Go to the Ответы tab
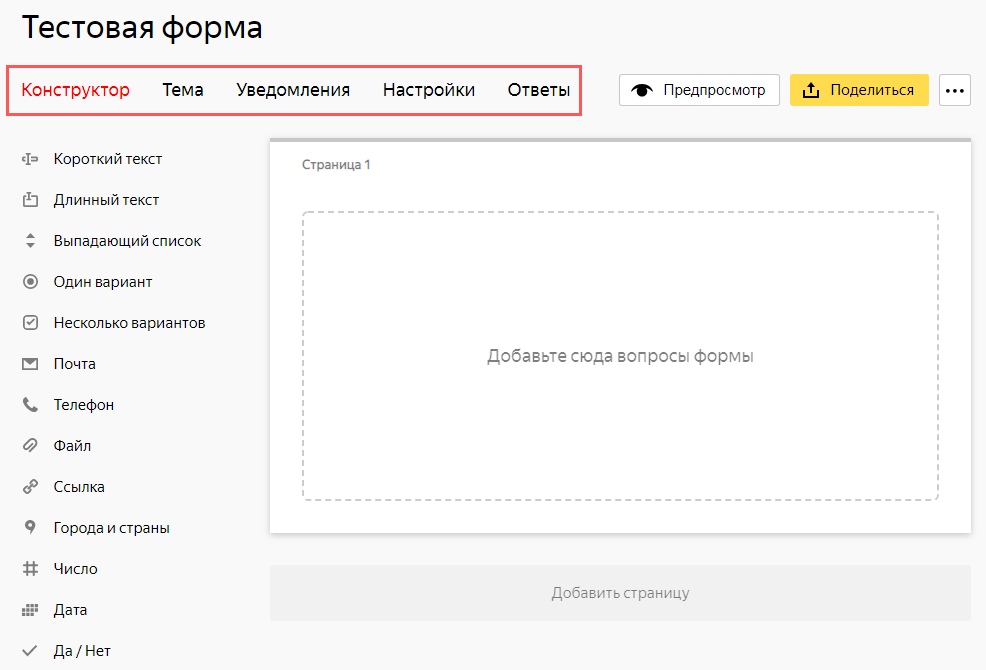Image resolution: width=986 pixels, height=670 pixels. tap(539, 90)
